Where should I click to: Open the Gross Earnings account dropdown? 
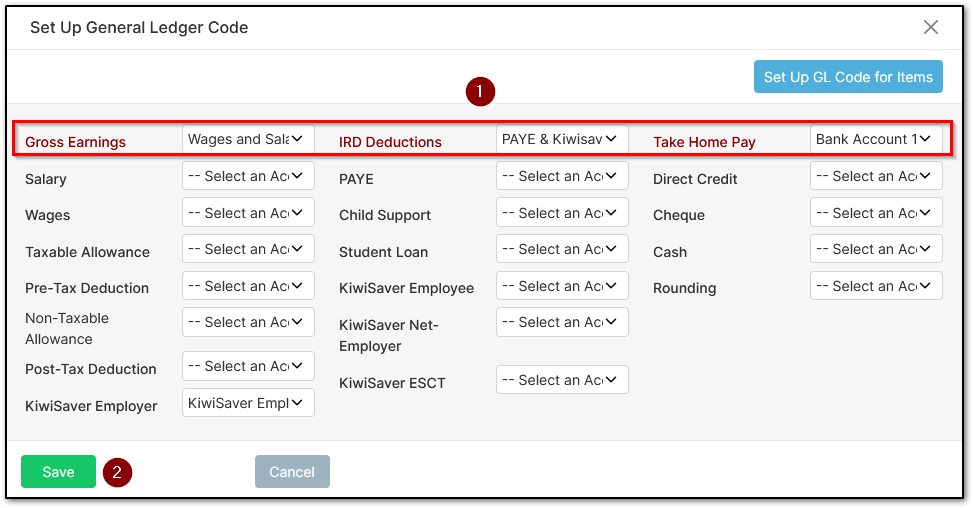click(x=248, y=139)
